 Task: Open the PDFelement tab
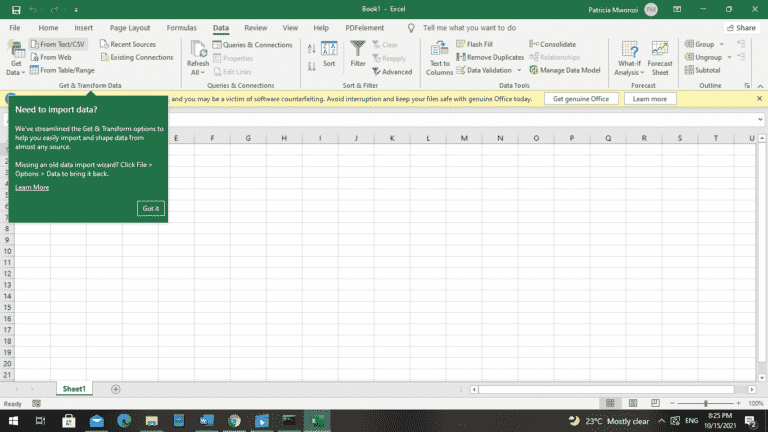(364, 28)
